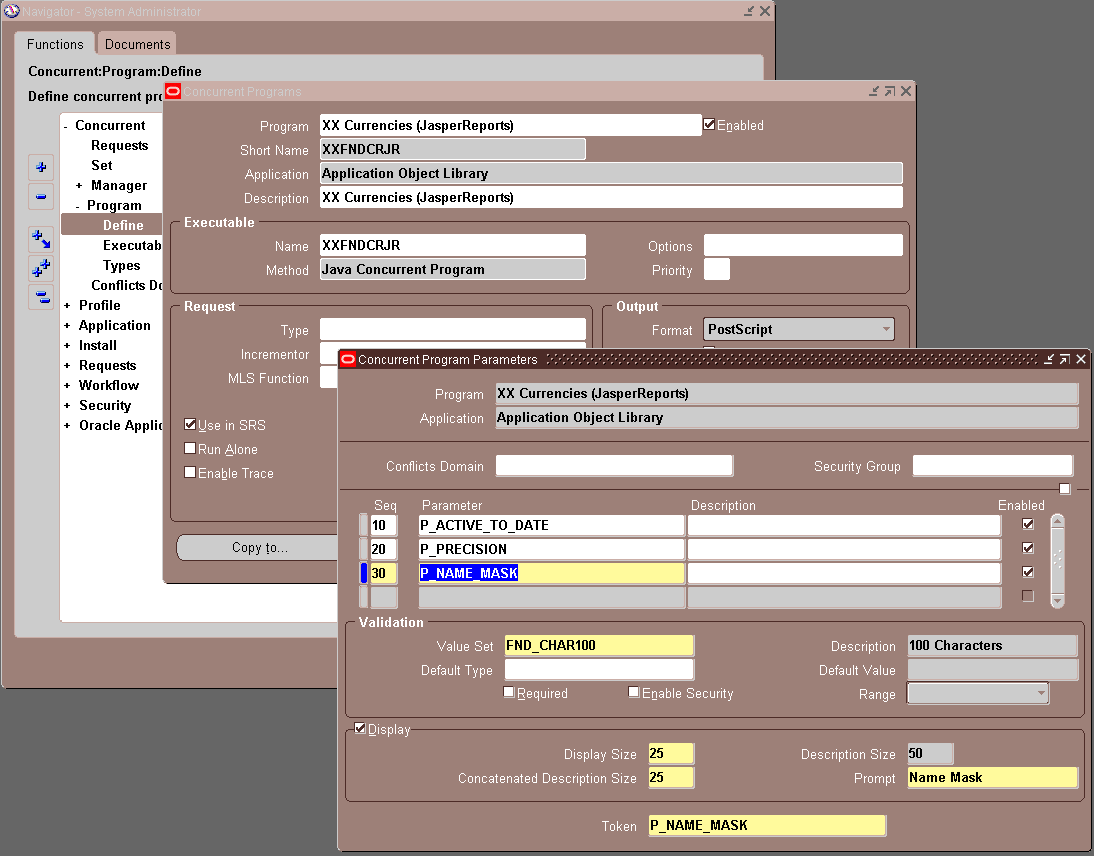
Task: Select the P_ACTIVE_TO_DATE parameter field
Action: (x=551, y=525)
